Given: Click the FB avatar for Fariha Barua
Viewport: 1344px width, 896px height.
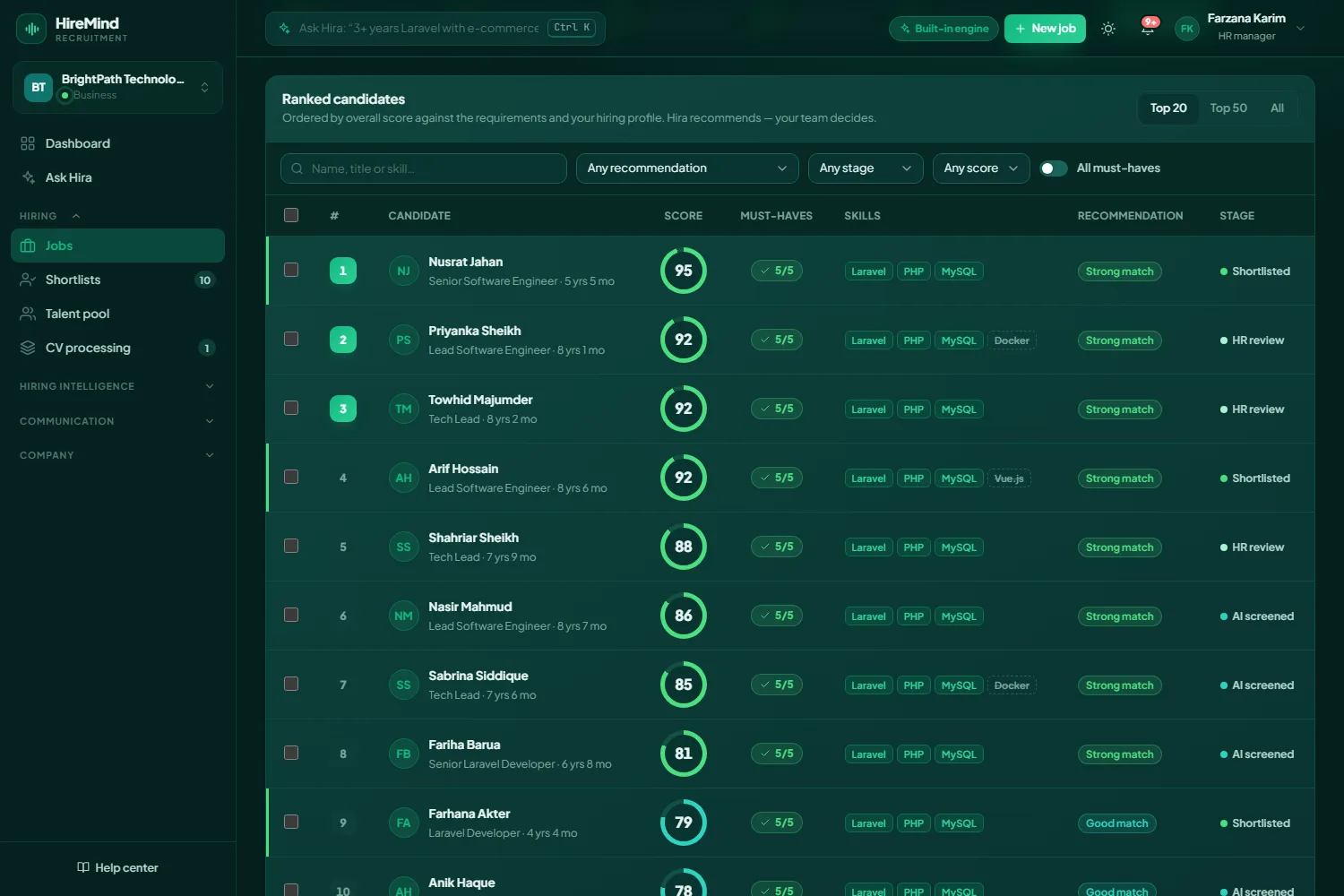Looking at the screenshot, I should click(404, 754).
